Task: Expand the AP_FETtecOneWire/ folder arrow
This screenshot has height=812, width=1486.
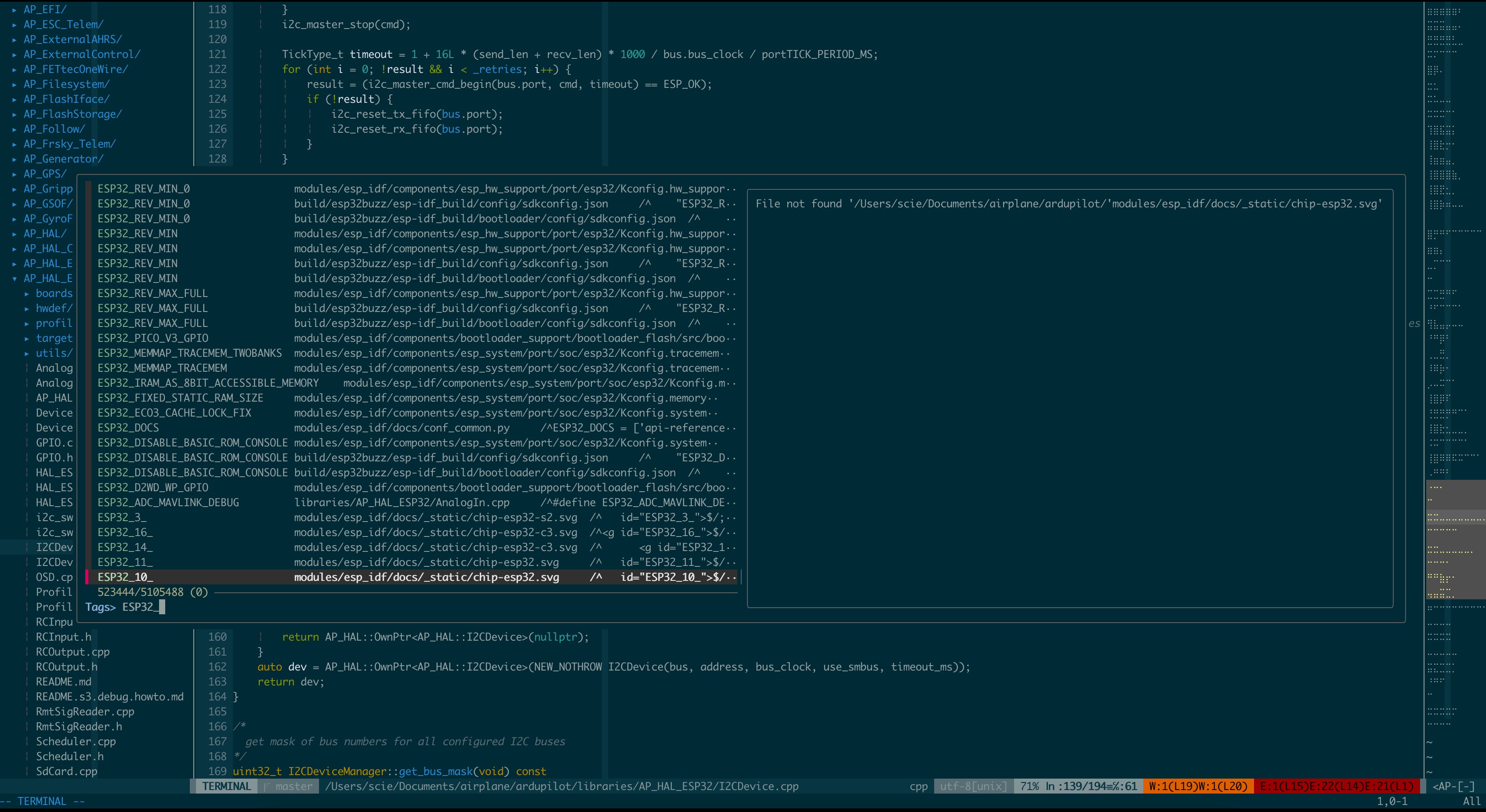Action: click(x=14, y=70)
